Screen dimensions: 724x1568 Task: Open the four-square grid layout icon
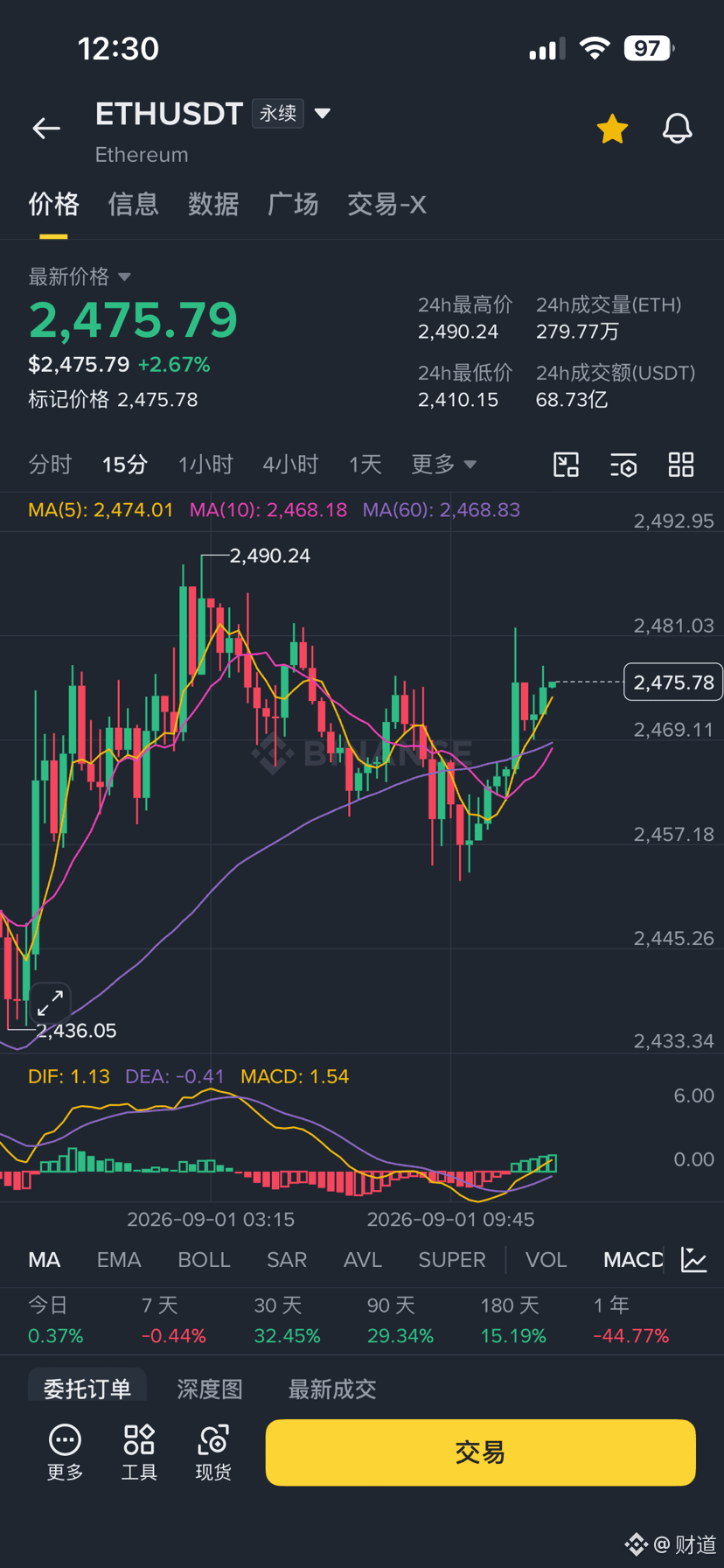coord(681,465)
